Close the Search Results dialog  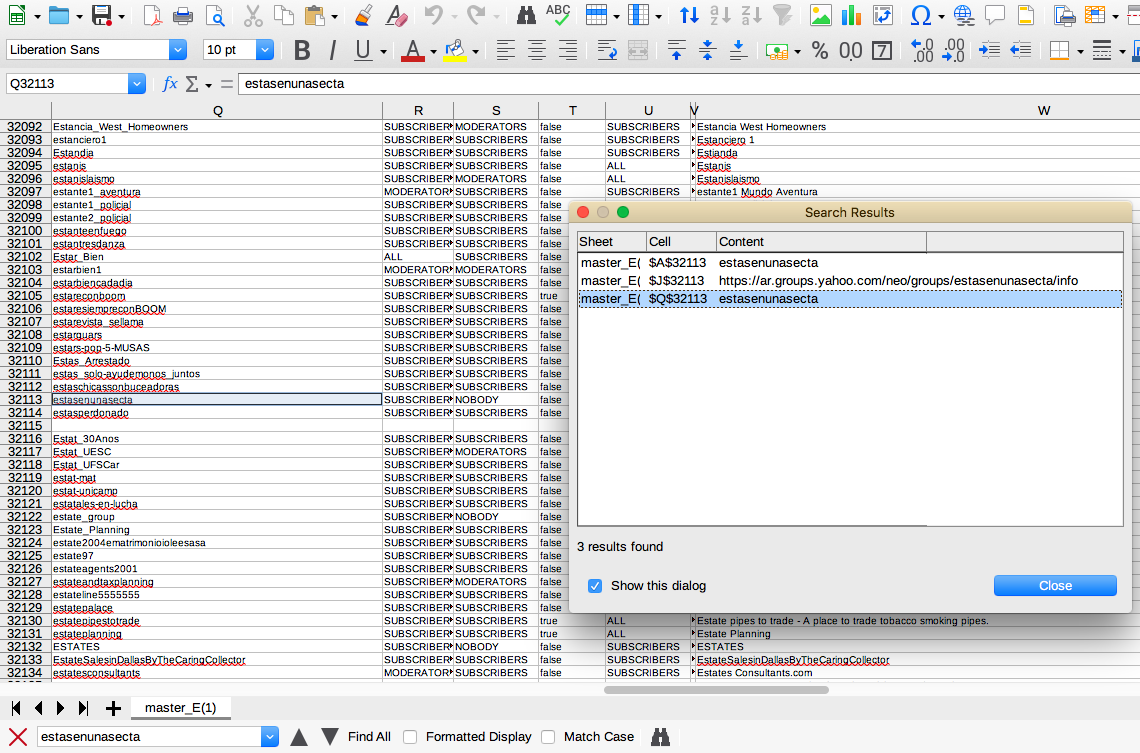pyautogui.click(x=1054, y=586)
